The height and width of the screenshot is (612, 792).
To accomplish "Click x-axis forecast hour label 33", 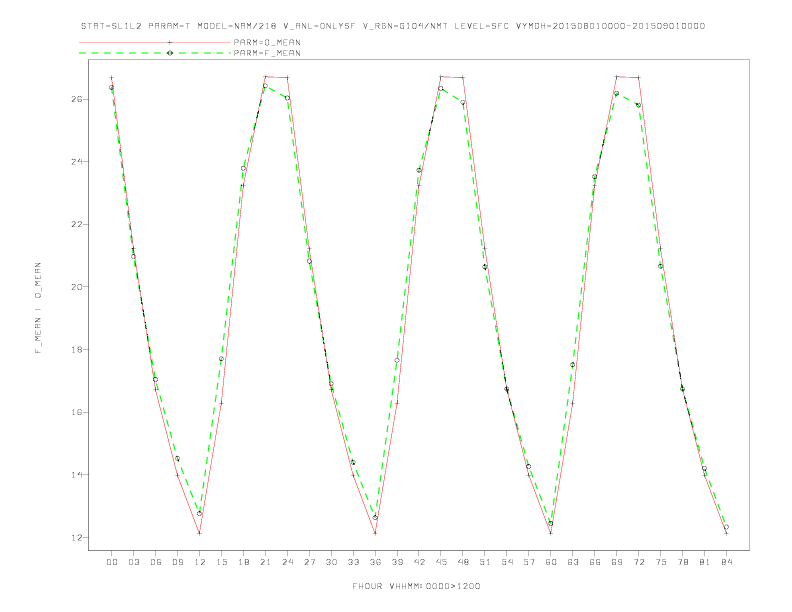I will click(x=353, y=562).
